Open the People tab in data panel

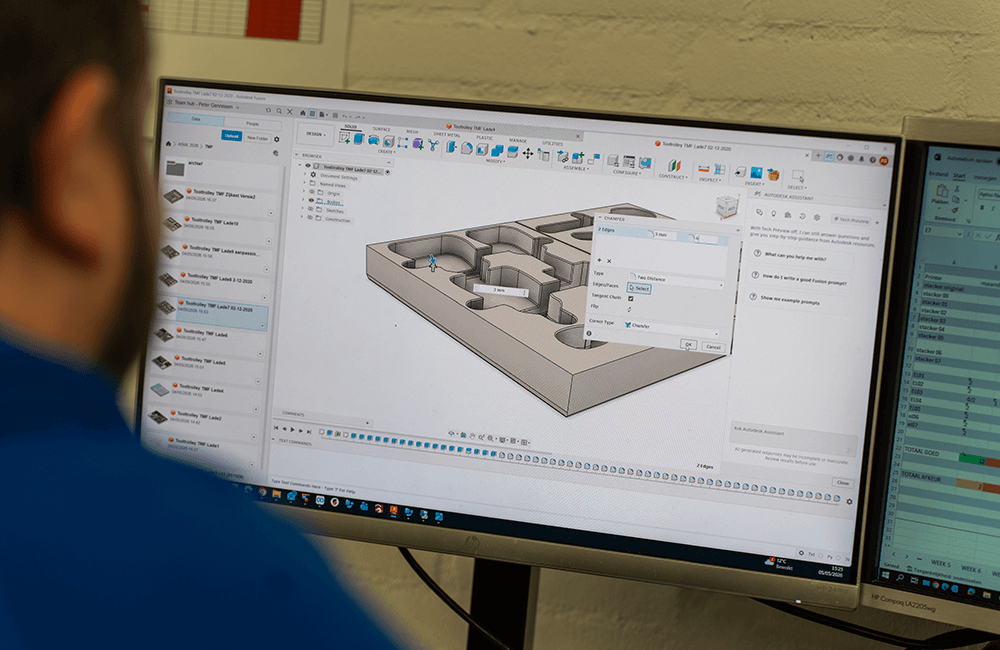[x=253, y=123]
